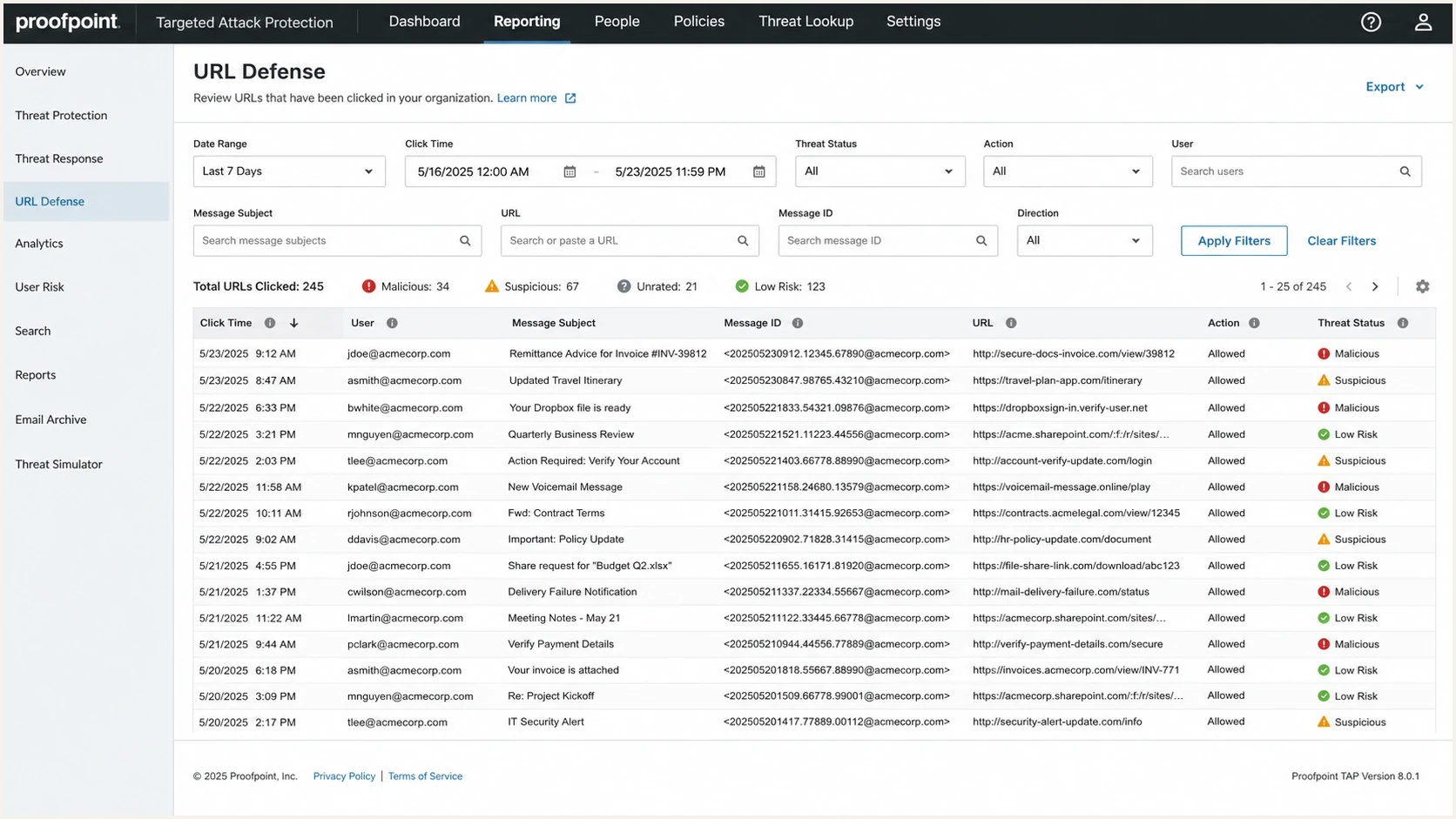
Task: Click the external link icon beside Learn more
Action: coord(570,98)
